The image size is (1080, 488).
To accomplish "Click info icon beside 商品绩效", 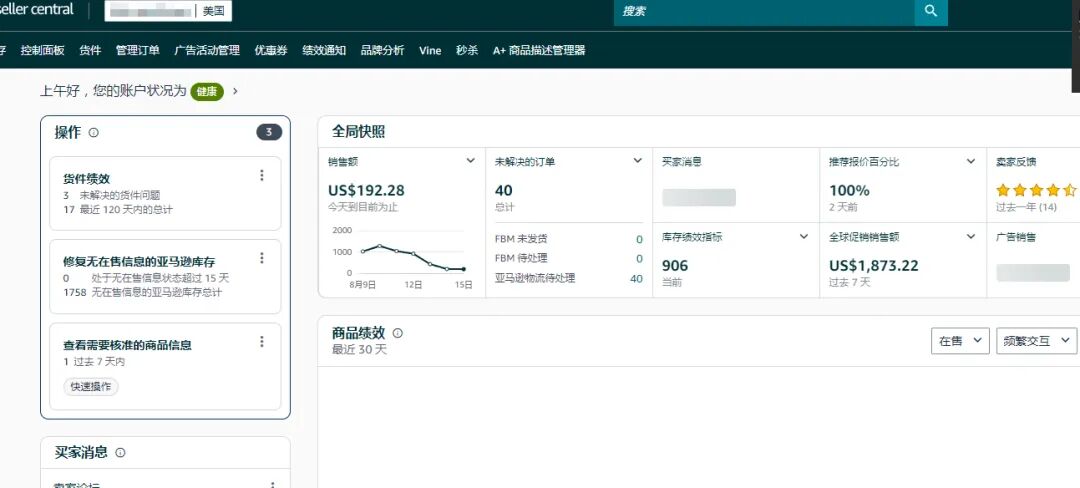I will click(397, 333).
